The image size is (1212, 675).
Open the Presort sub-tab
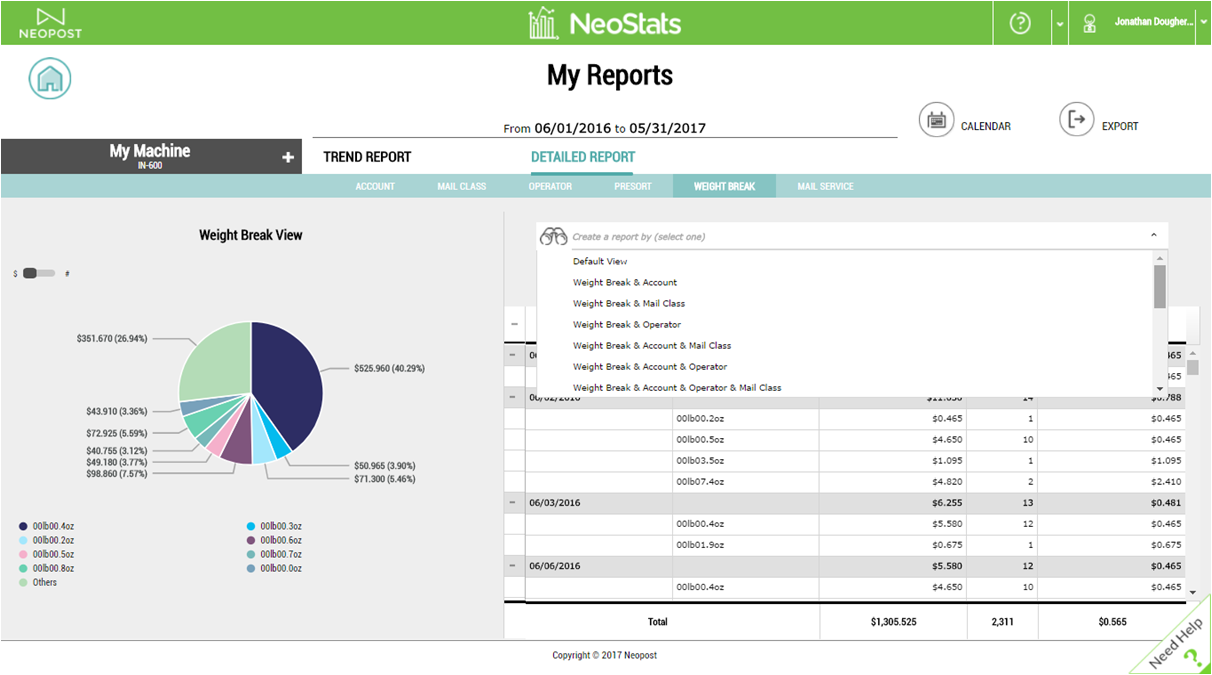point(633,186)
